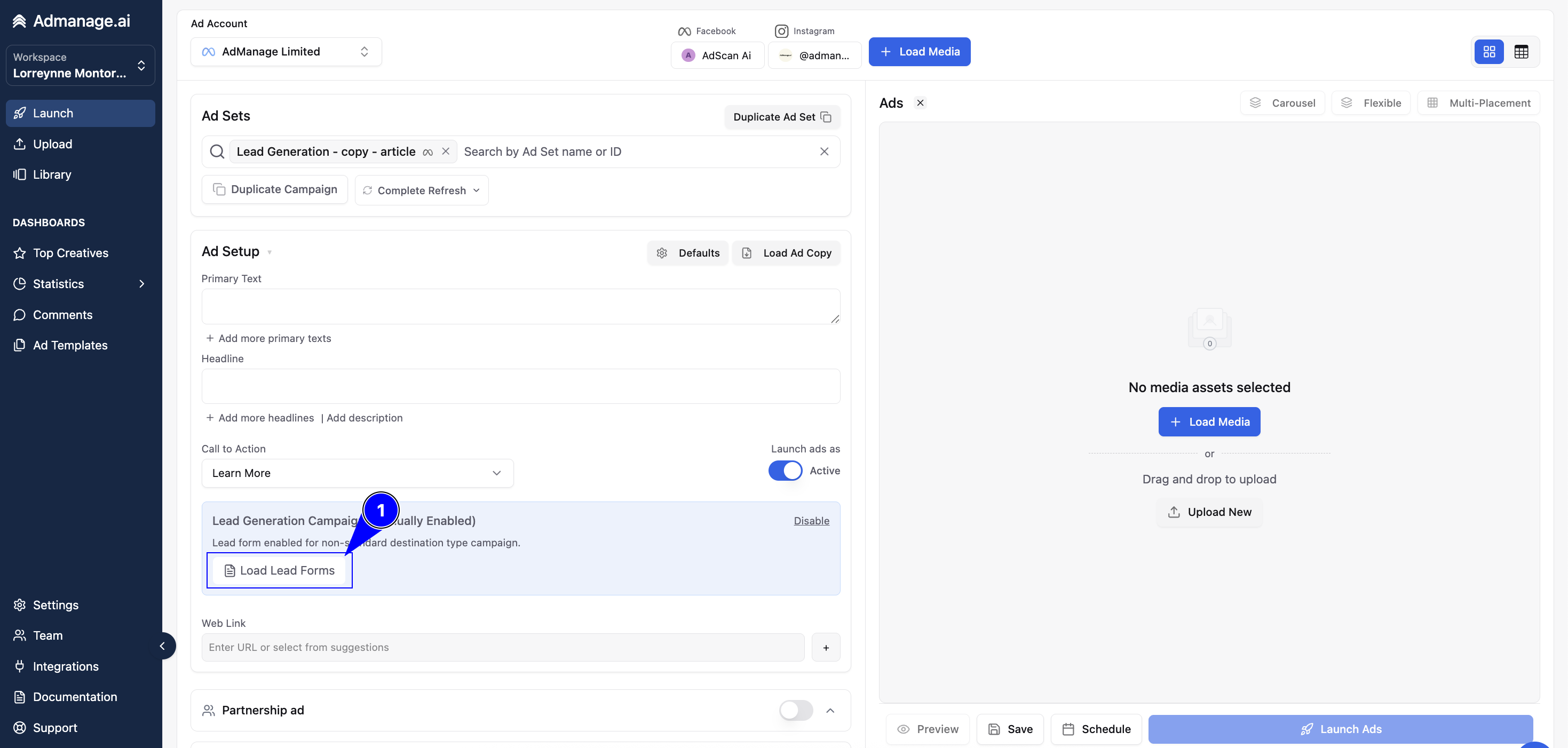Switch to table view icon
This screenshot has width=1568, height=748.
1521,52
